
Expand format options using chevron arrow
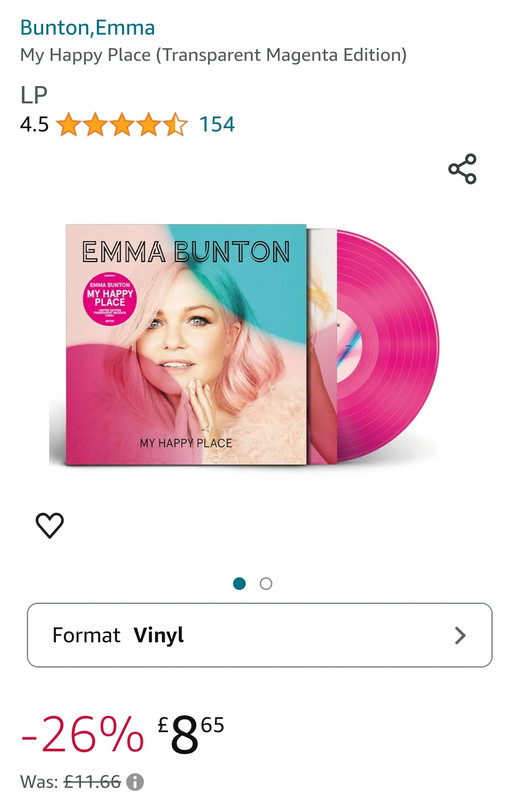pyautogui.click(x=460, y=636)
